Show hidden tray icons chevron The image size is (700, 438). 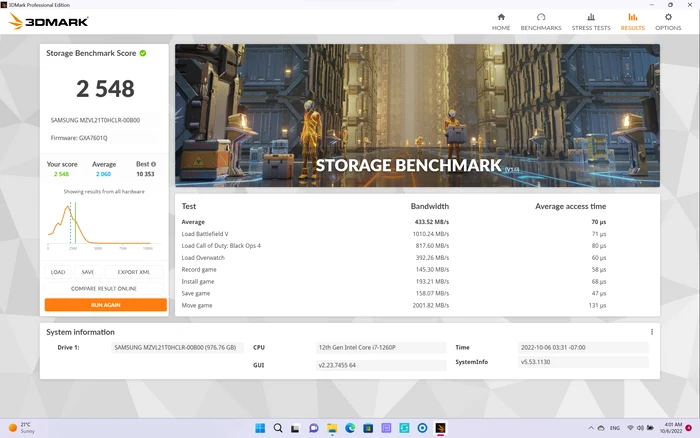(591, 428)
